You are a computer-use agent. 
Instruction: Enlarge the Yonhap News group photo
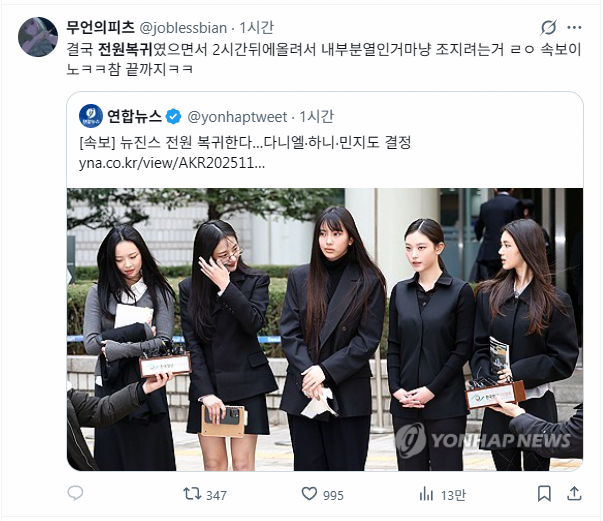click(325, 329)
